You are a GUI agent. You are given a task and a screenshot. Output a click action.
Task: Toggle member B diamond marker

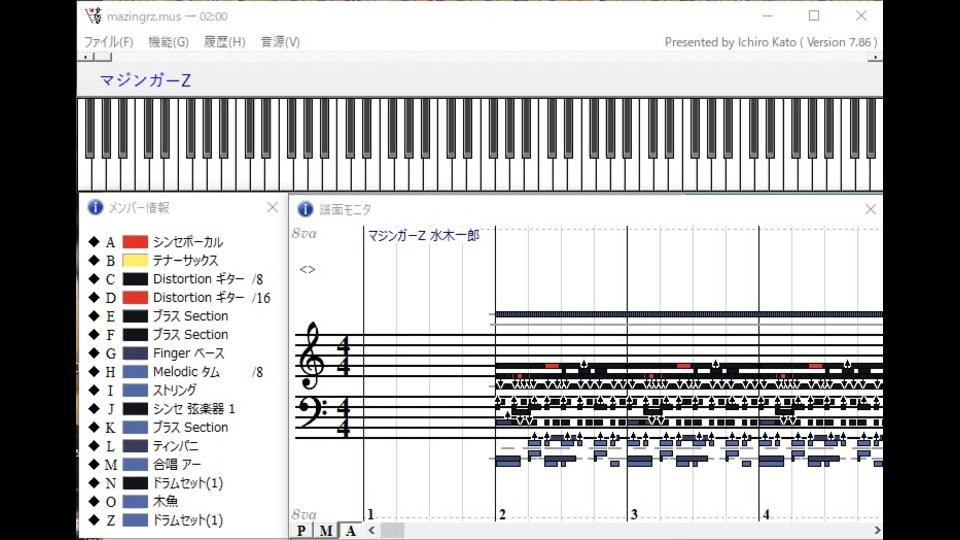[94, 260]
